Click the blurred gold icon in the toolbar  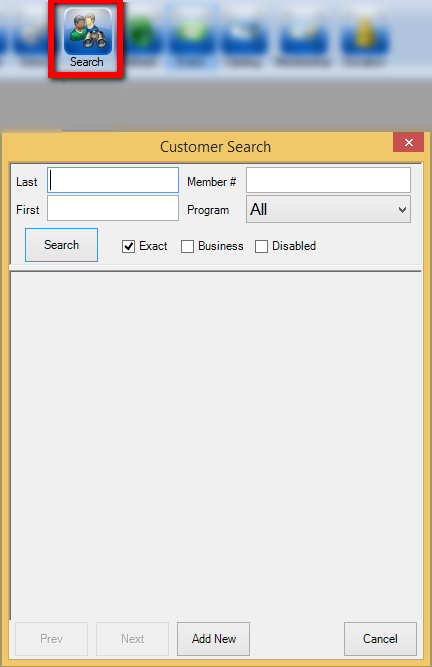[364, 35]
